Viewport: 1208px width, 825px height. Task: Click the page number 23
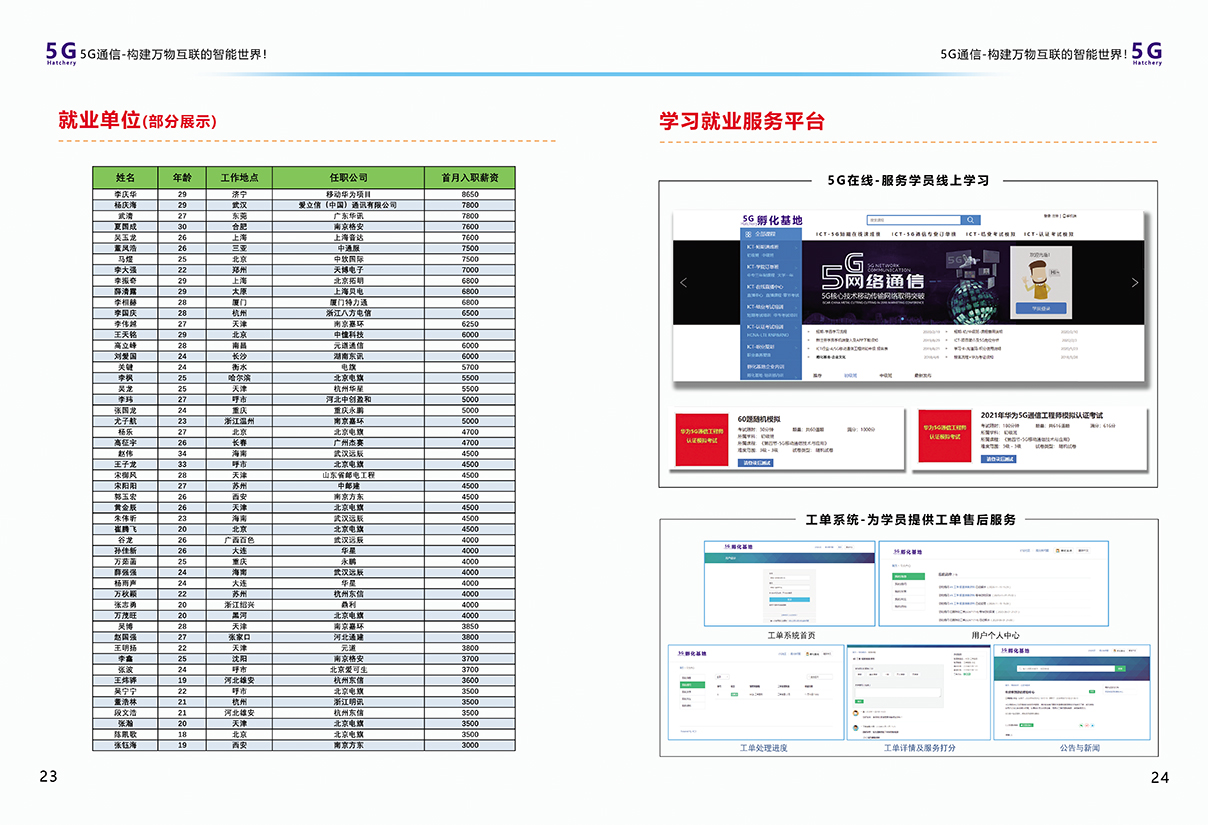[x=49, y=776]
